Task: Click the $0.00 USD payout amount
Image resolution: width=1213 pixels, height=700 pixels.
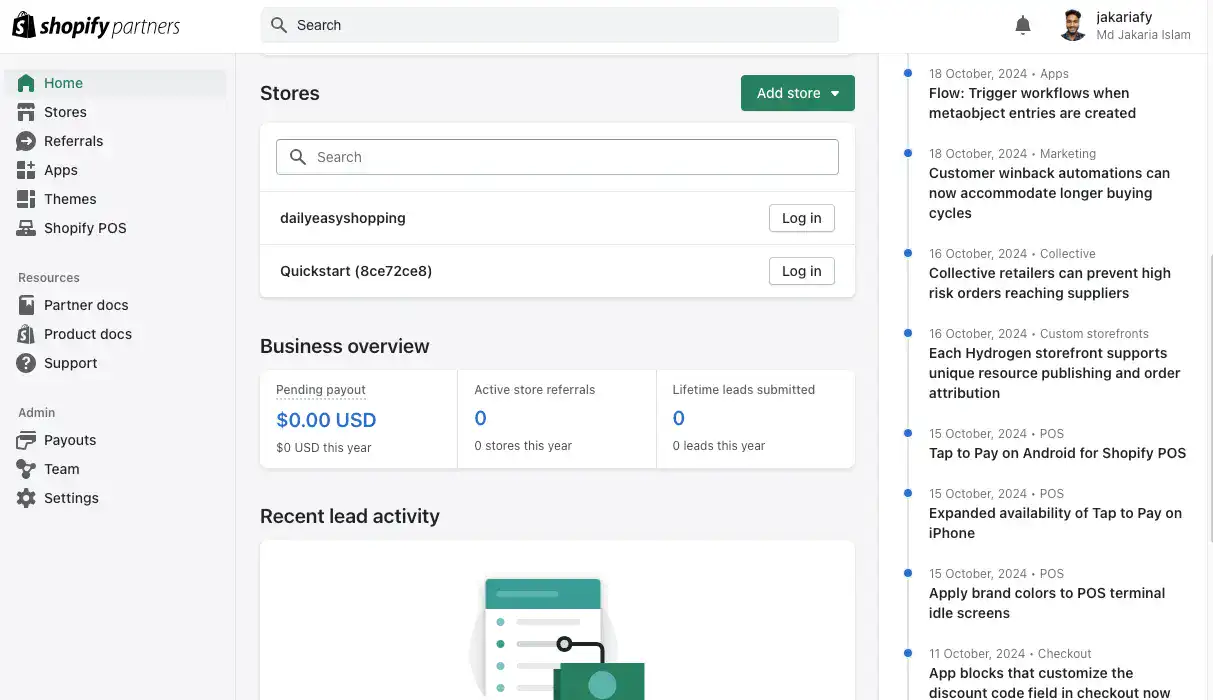Action: (326, 420)
